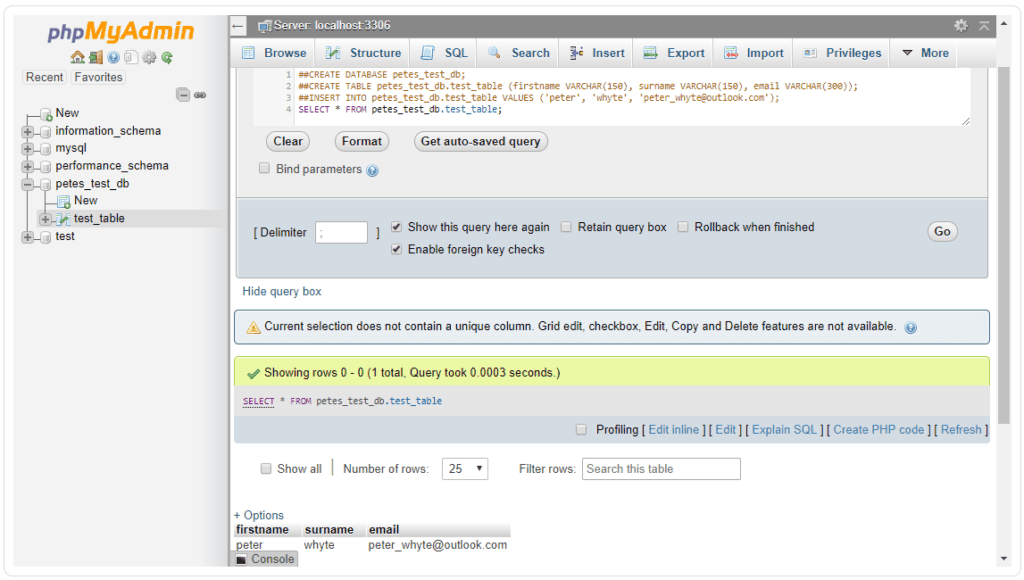This screenshot has height=580, width=1024.
Task: Click Hide query box link
Action: coord(281,291)
